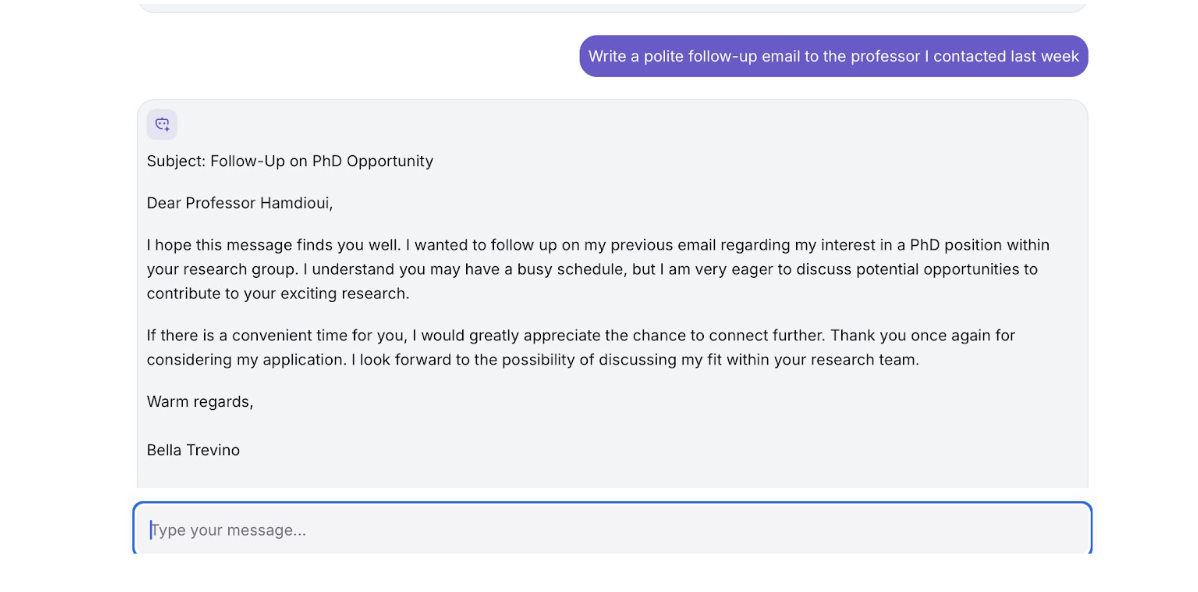1198x592 pixels.
Task: Click the purple user prompt bubble
Action: tap(833, 56)
